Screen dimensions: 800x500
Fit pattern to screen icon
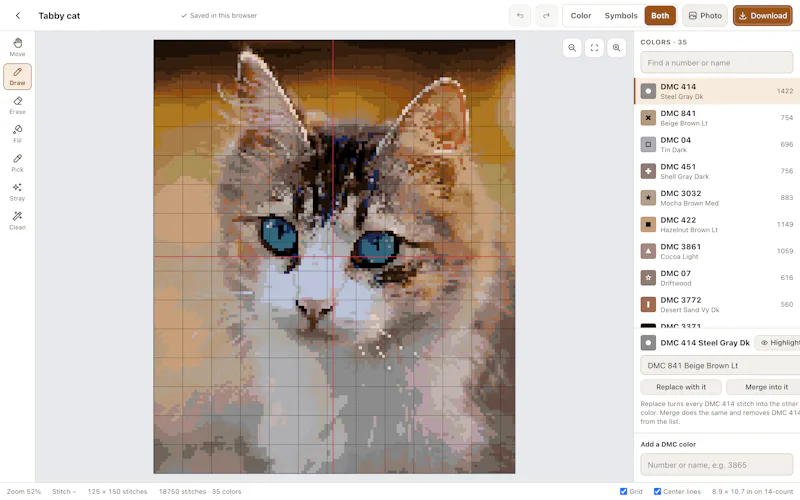tap(594, 47)
